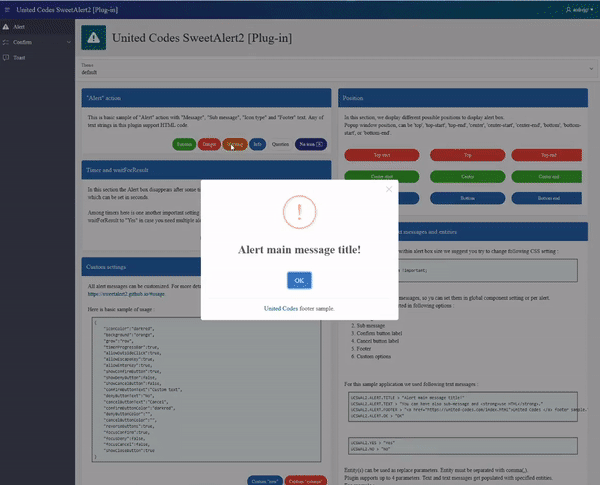Click the Confirm list sidebar icon

point(6,42)
